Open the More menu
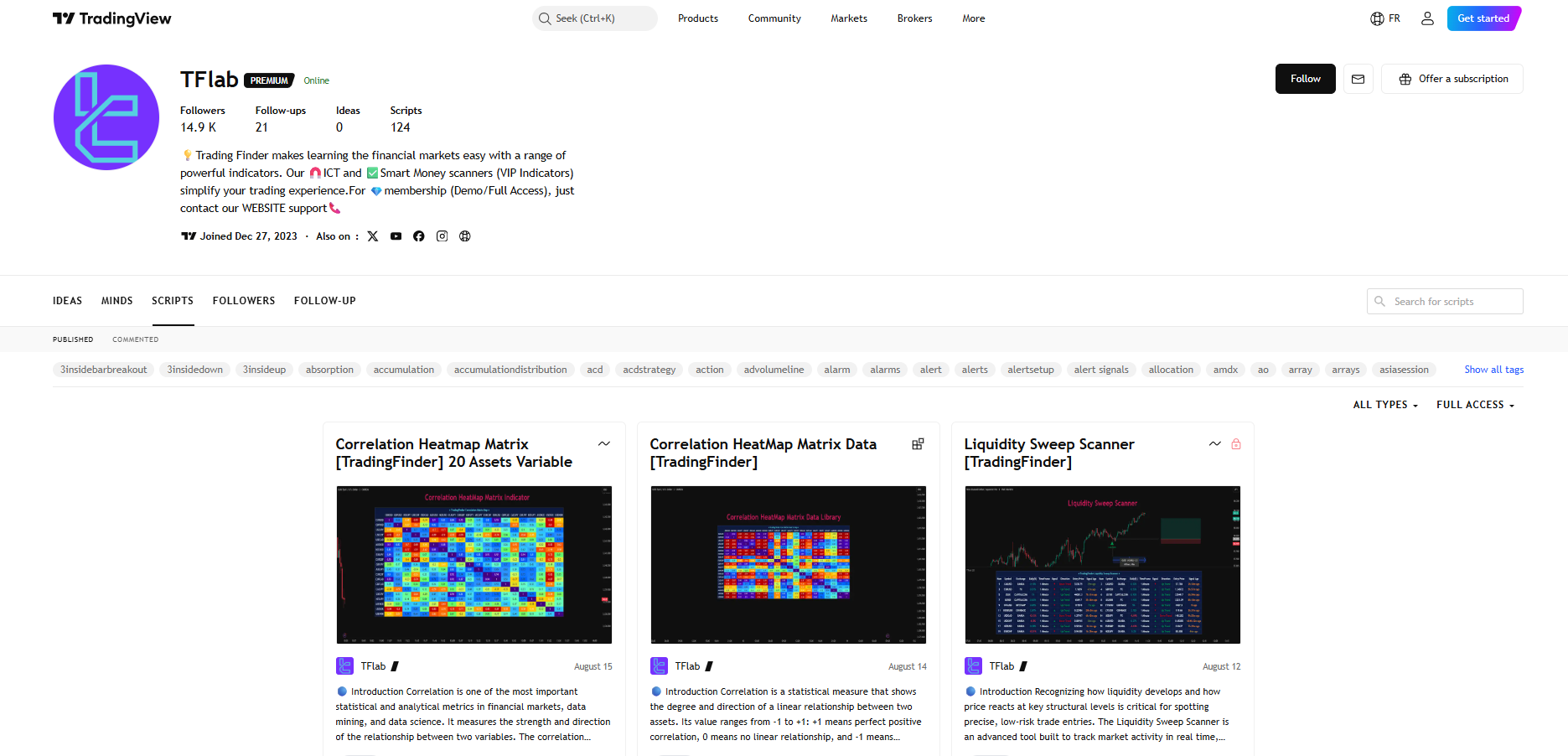The height and width of the screenshot is (756, 1568). 974,18
